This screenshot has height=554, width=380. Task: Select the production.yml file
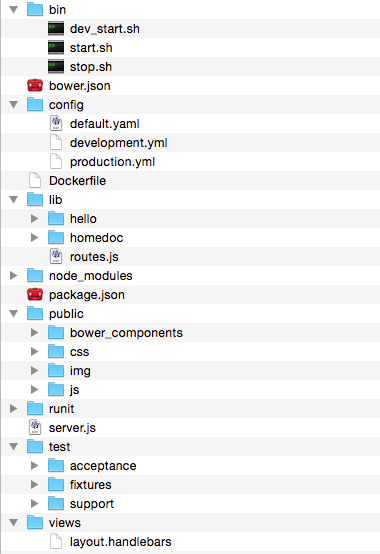point(191,162)
